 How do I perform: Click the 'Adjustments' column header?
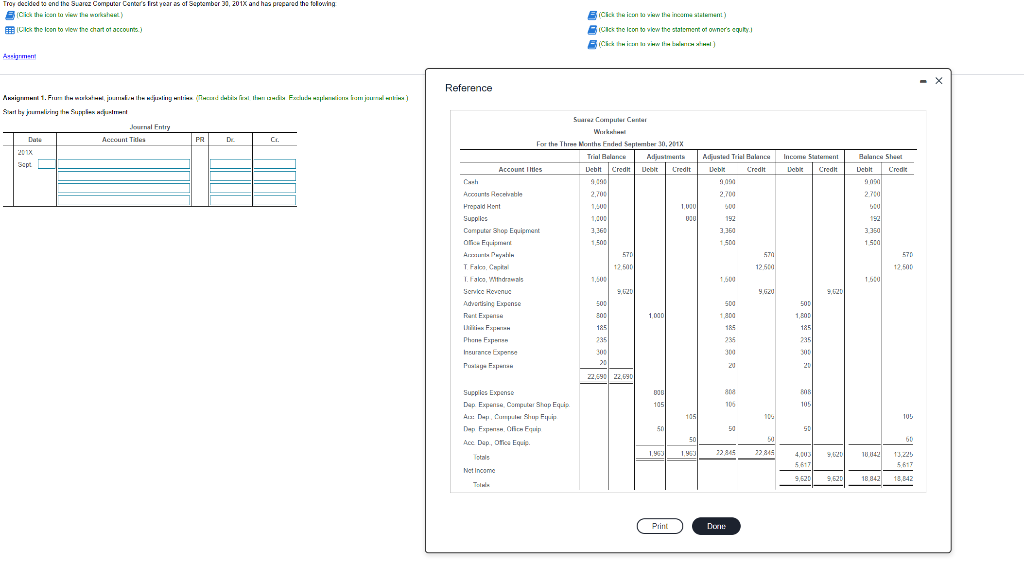click(665, 157)
